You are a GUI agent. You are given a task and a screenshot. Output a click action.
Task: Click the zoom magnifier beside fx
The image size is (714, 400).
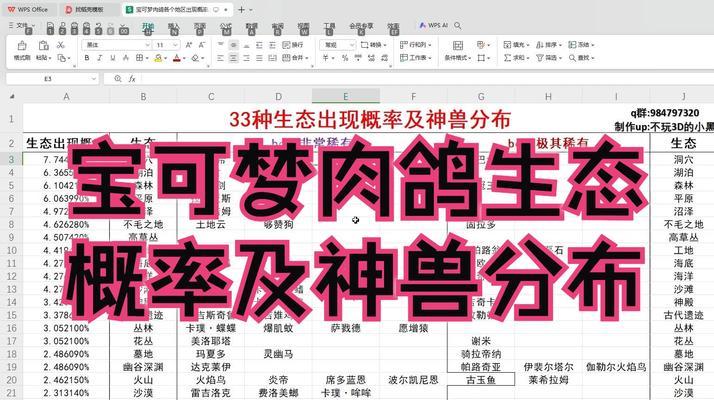click(118, 79)
